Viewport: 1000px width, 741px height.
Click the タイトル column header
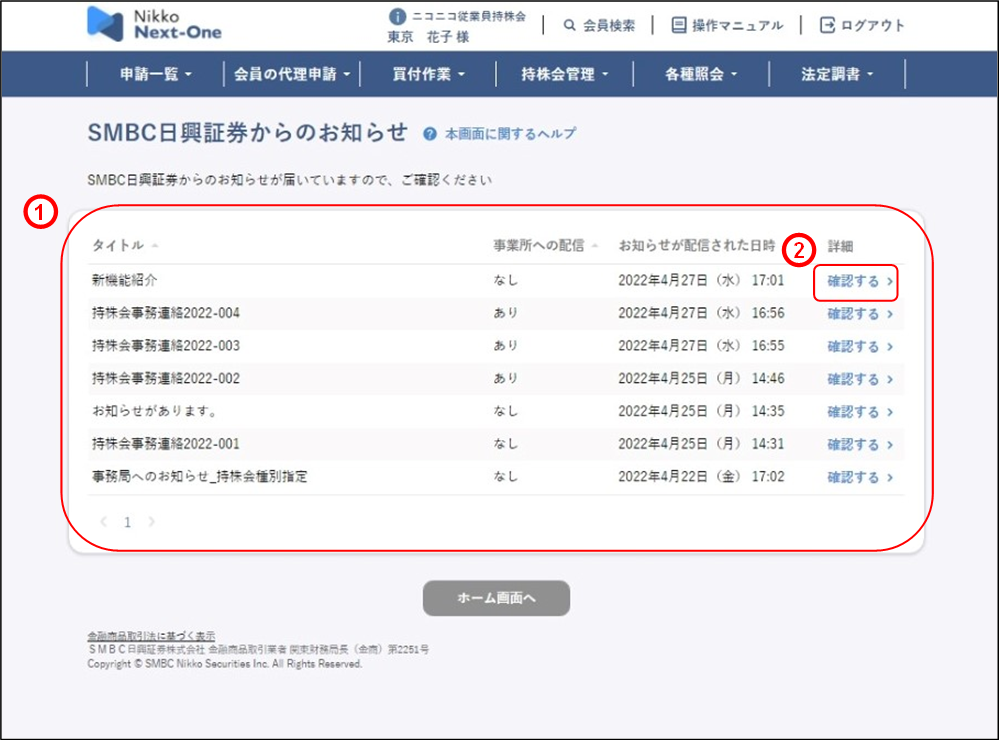click(118, 246)
